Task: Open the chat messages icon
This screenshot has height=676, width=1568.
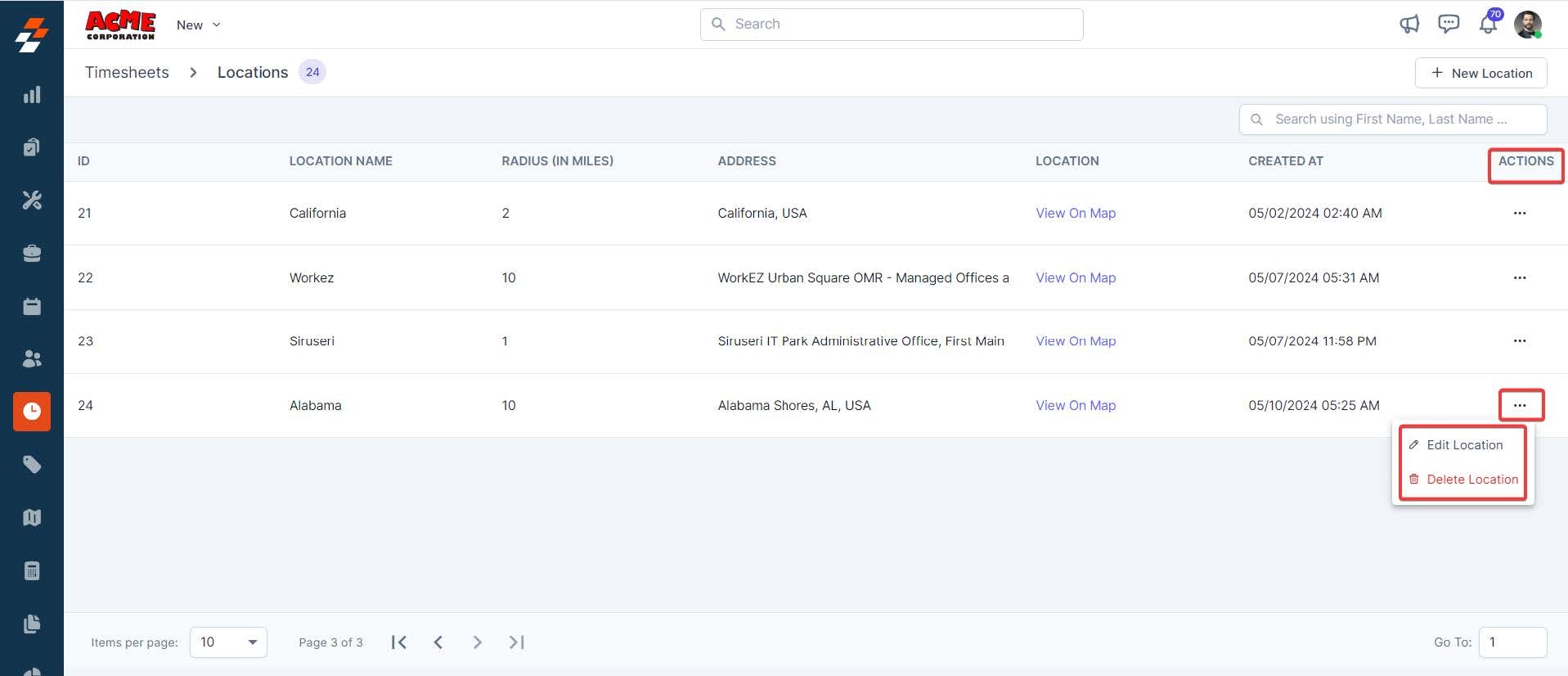Action: pyautogui.click(x=1449, y=25)
